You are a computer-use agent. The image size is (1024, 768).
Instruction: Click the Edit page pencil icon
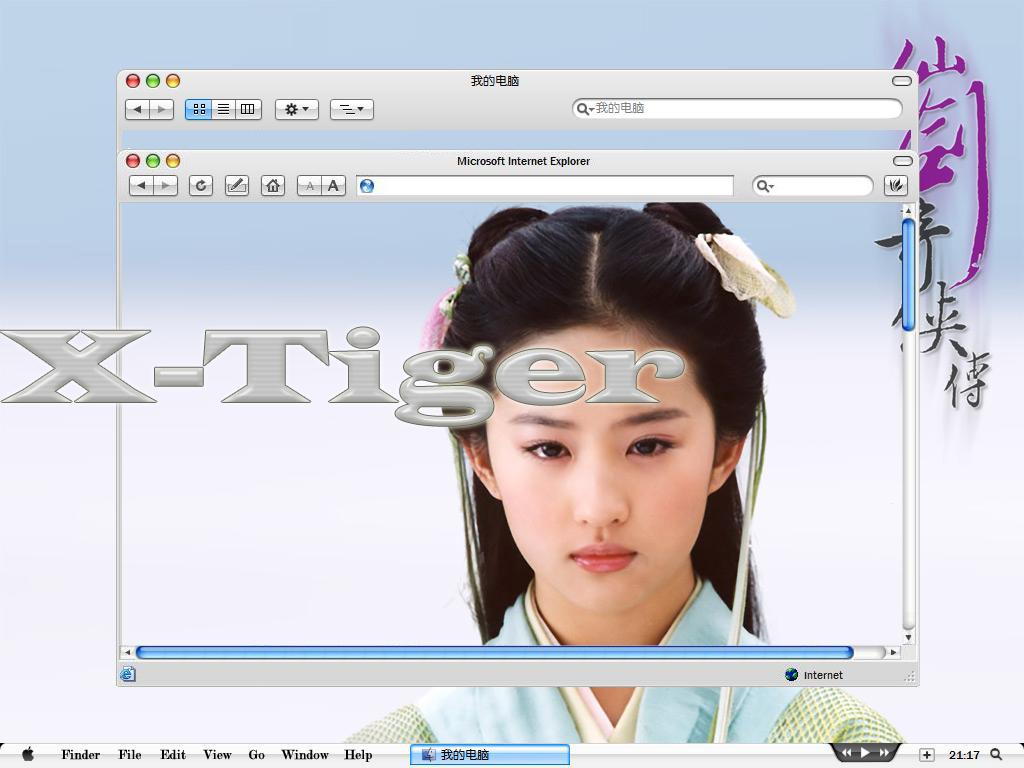(x=237, y=186)
